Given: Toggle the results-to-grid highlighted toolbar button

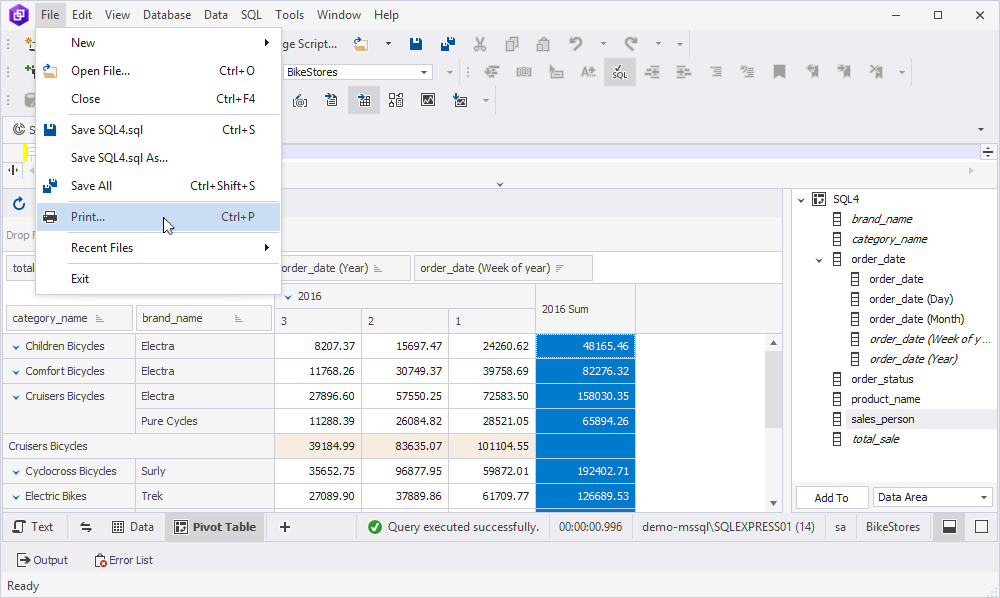Looking at the screenshot, I should point(364,100).
